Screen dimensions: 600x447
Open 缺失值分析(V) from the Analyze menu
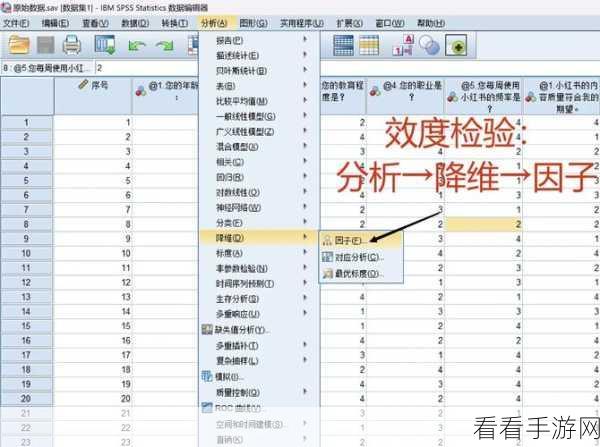pos(259,330)
